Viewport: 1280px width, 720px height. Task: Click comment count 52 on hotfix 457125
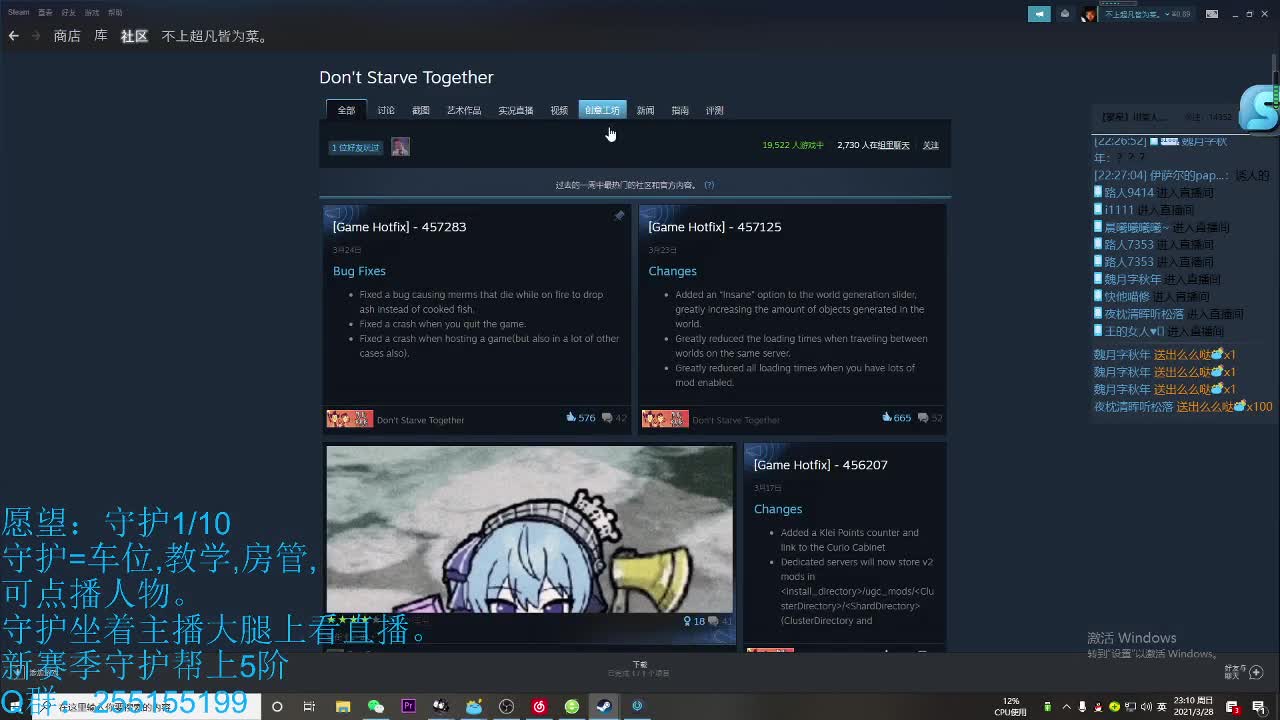click(931, 418)
